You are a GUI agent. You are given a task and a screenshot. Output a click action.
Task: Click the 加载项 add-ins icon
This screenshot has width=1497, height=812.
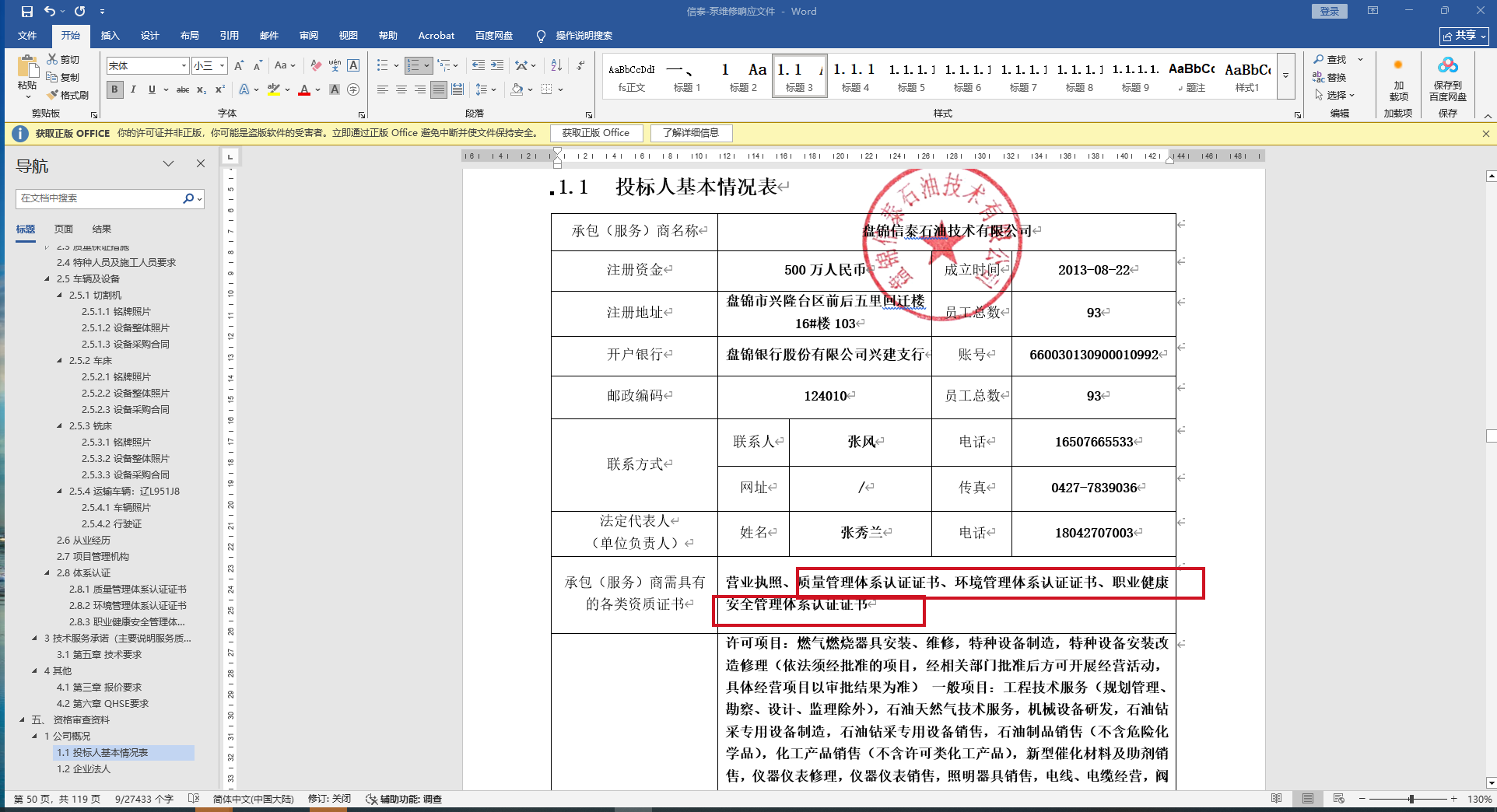coord(1398,78)
